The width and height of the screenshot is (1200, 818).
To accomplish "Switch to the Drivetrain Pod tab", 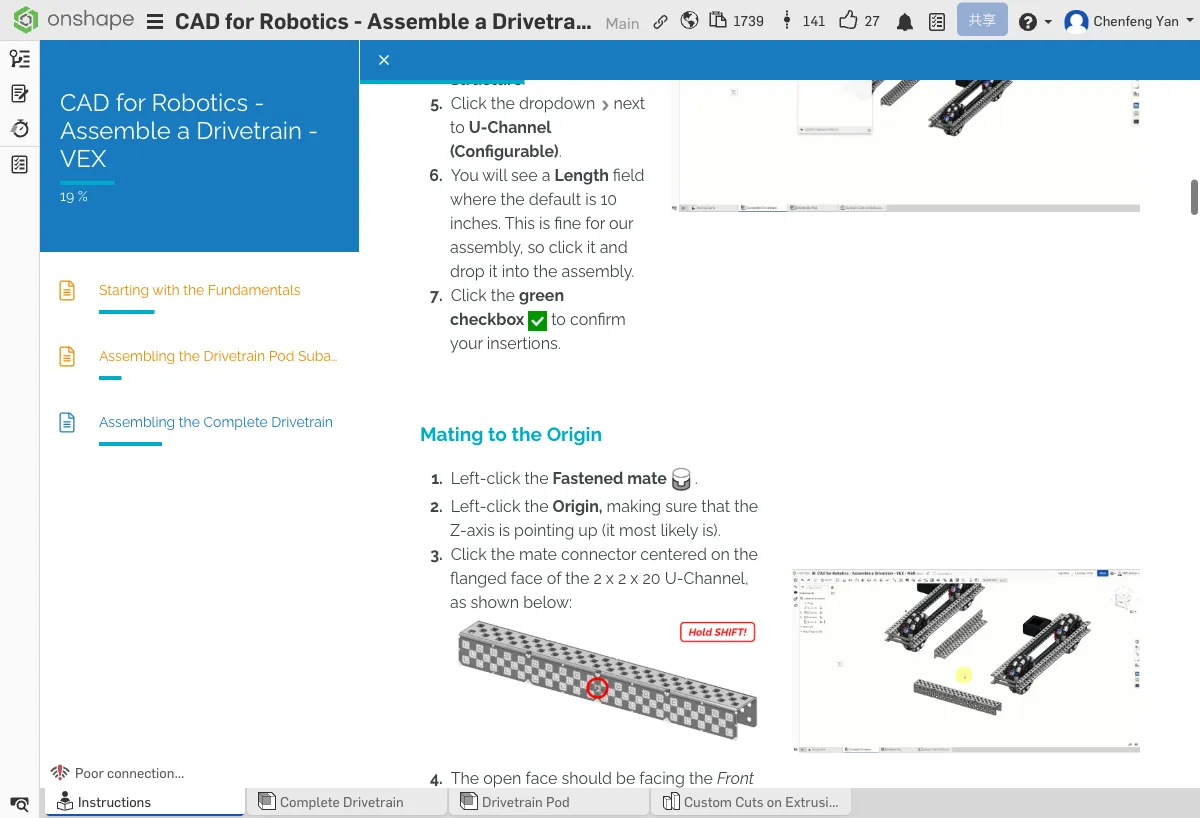I will point(525,802).
